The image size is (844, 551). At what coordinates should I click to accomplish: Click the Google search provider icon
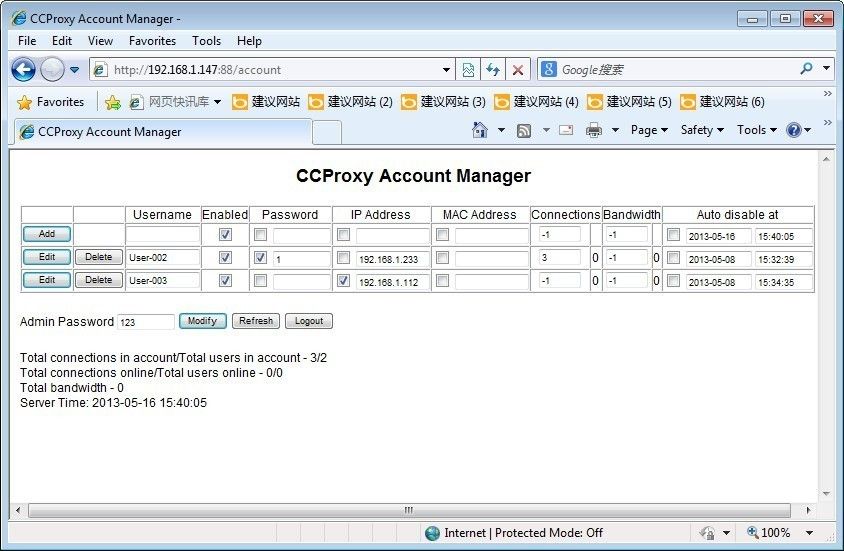tap(548, 69)
